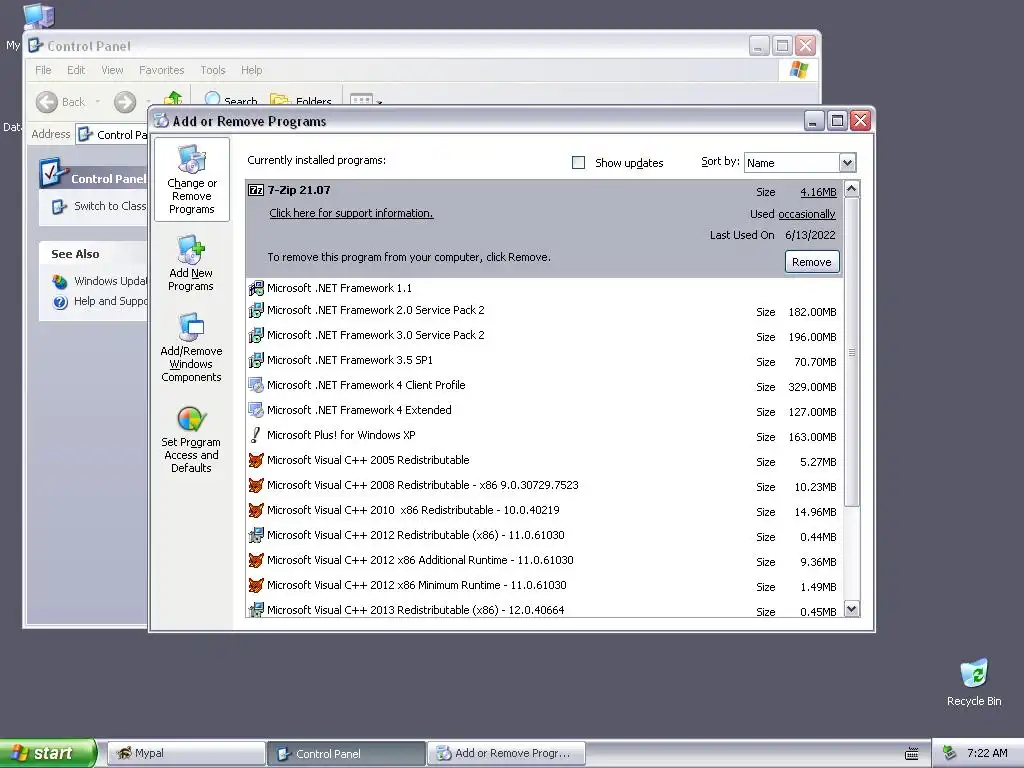Image resolution: width=1024 pixels, height=768 pixels.
Task: Open the Favorites menu in Control Panel
Action: tap(161, 70)
